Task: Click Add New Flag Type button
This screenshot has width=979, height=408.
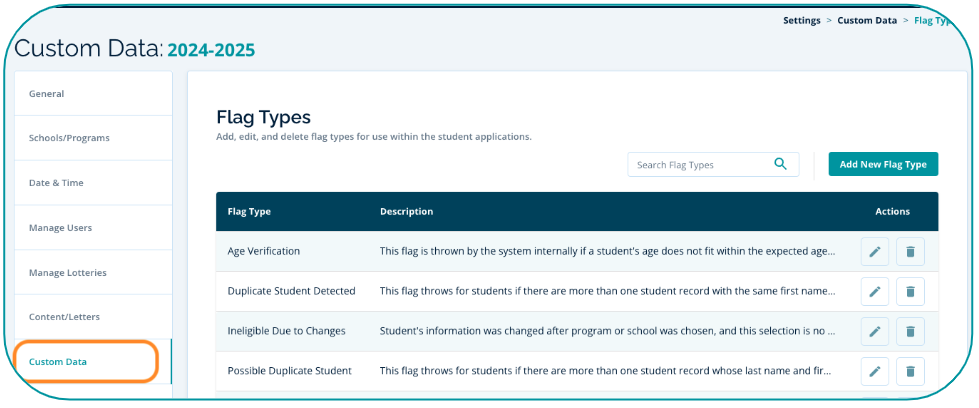Action: 883,164
